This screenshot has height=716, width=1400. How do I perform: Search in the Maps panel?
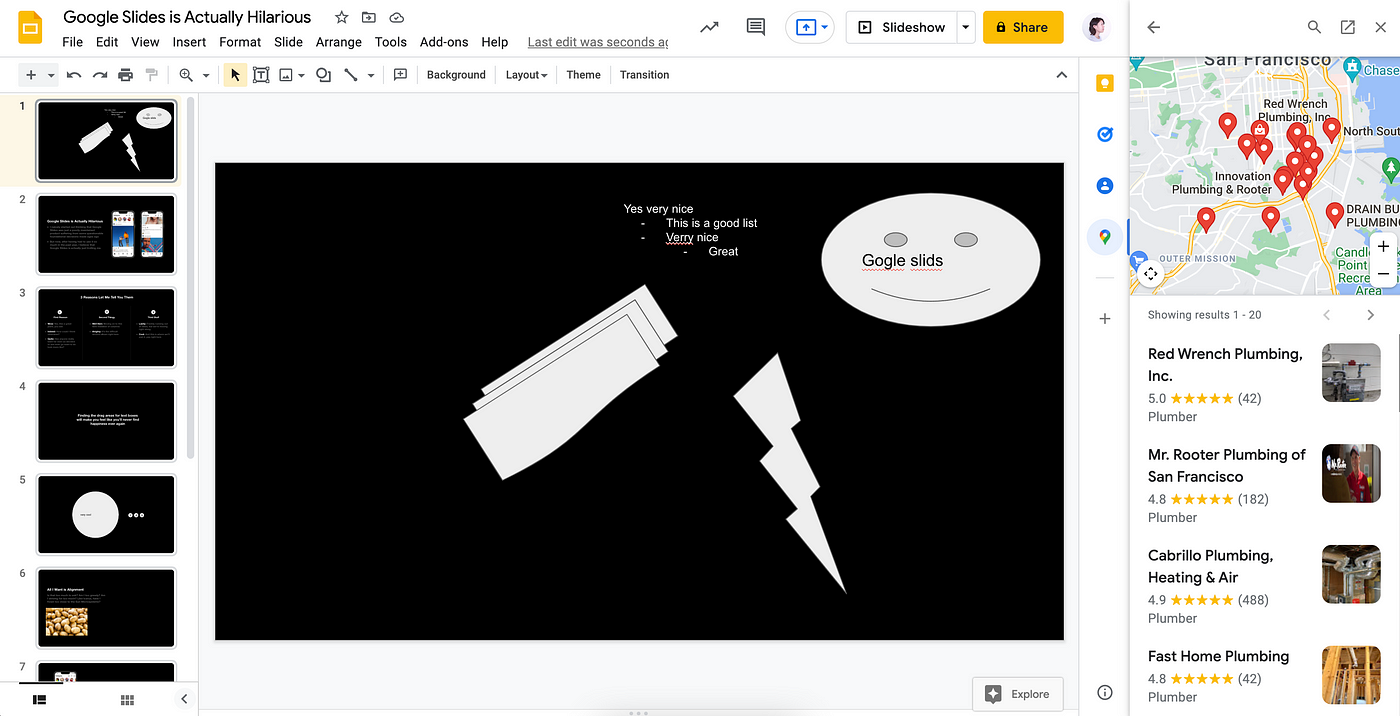[x=1315, y=27]
